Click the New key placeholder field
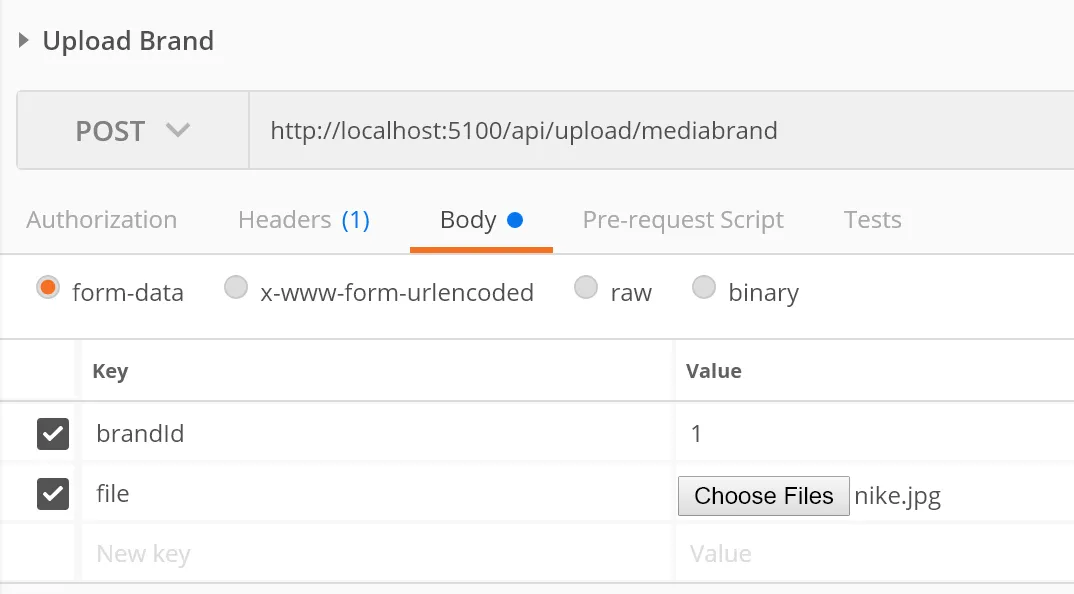The height and width of the screenshot is (594, 1074). pyautogui.click(x=376, y=554)
